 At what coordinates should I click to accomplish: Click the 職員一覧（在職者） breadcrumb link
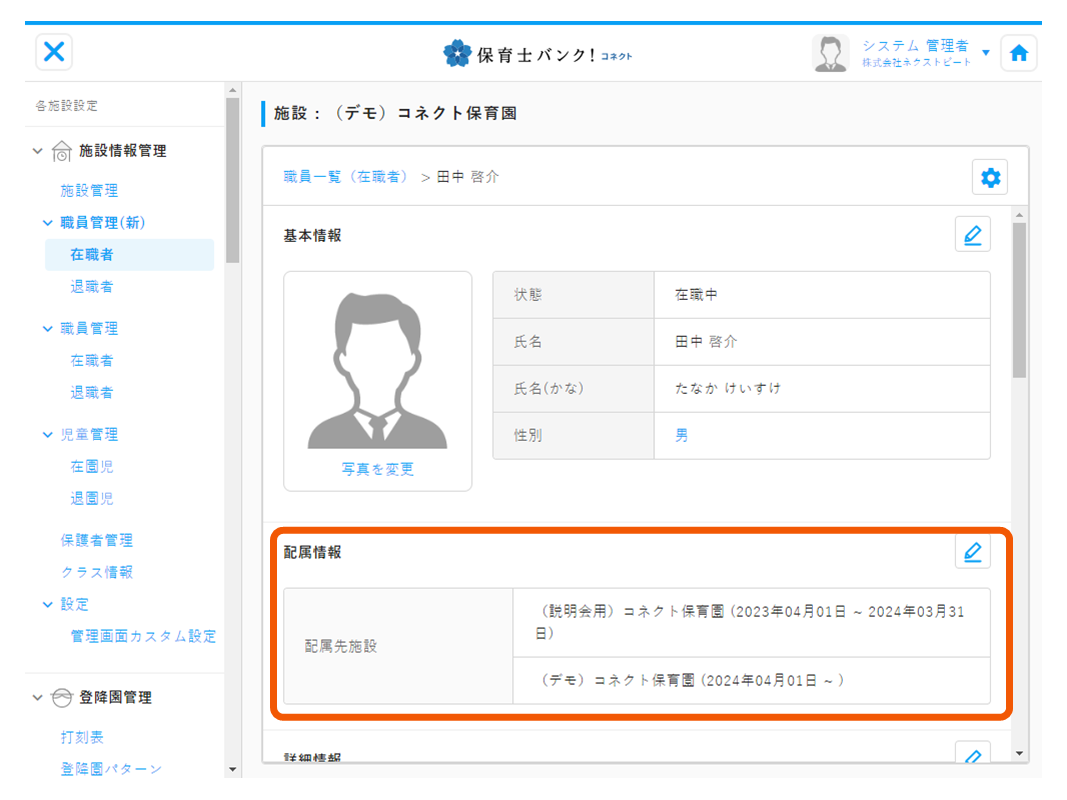[x=346, y=177]
